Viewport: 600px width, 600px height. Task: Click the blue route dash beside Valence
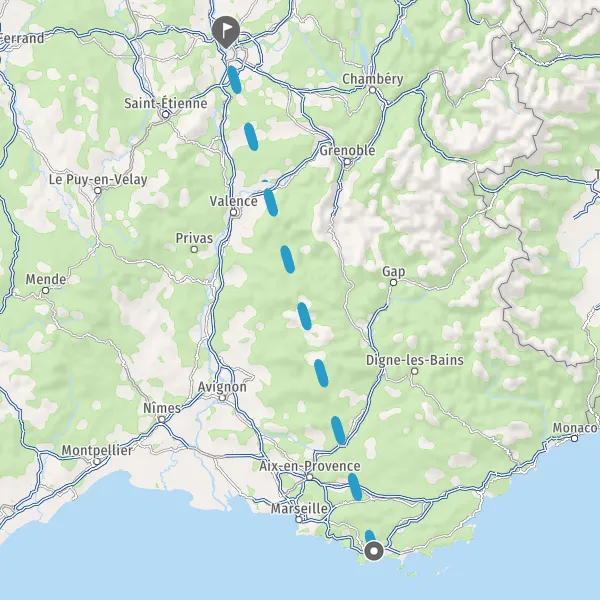tap(271, 202)
